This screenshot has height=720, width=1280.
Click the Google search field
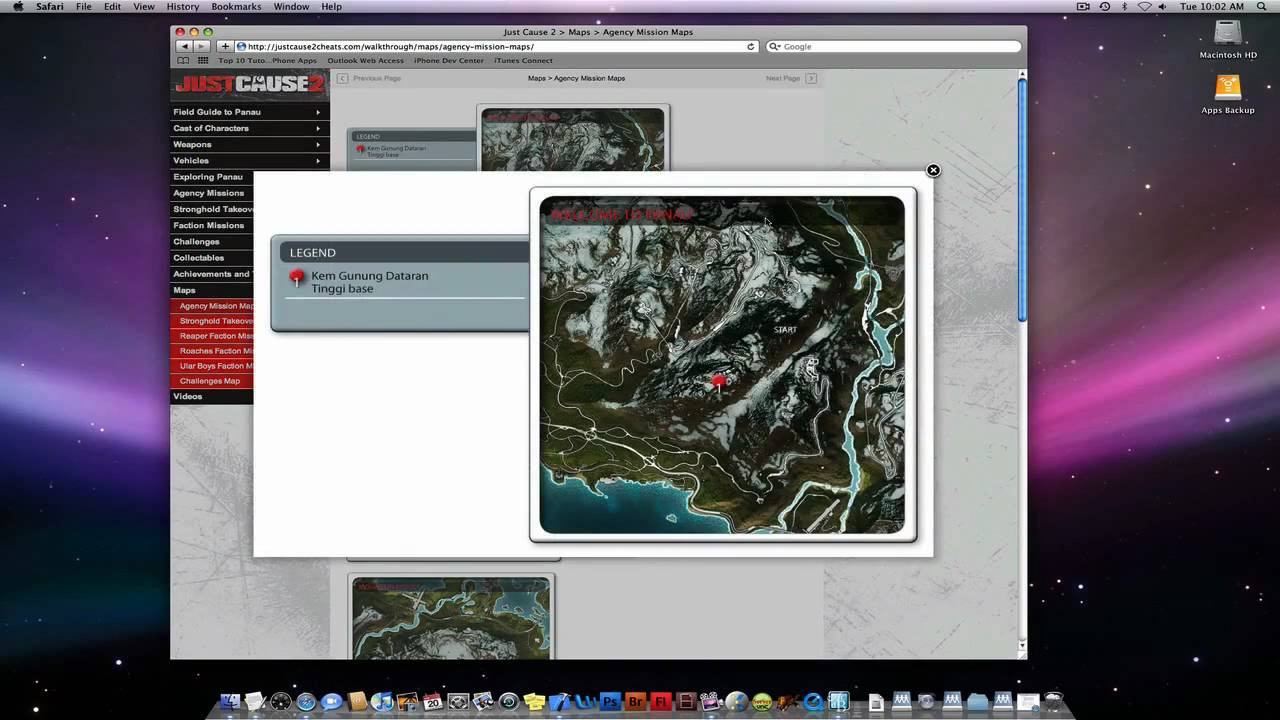click(894, 46)
